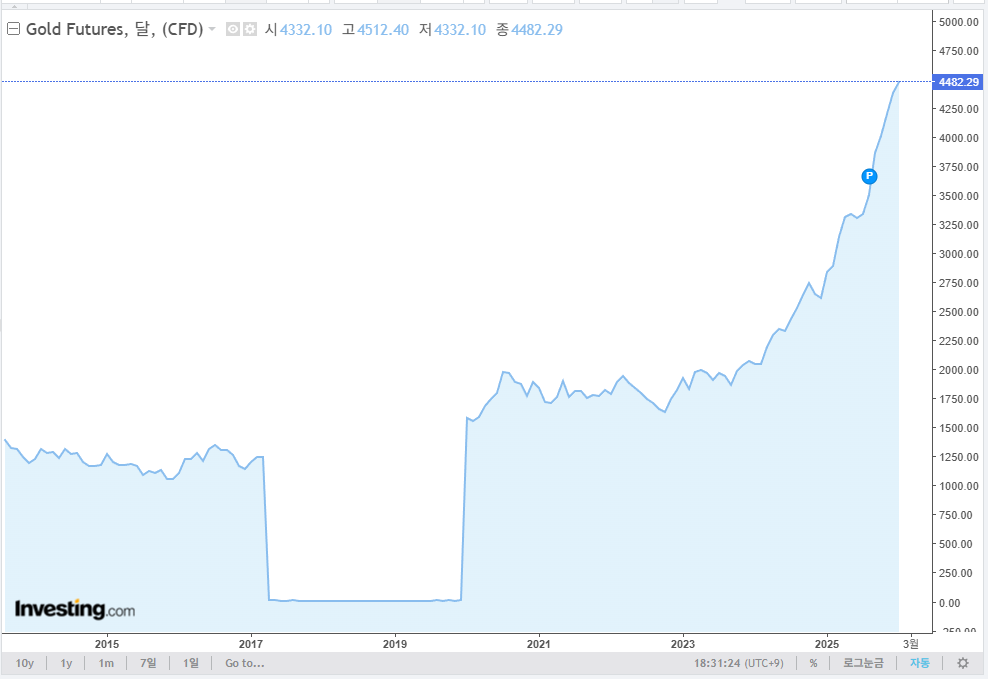Click the price axis at 2000.00

click(x=957, y=370)
